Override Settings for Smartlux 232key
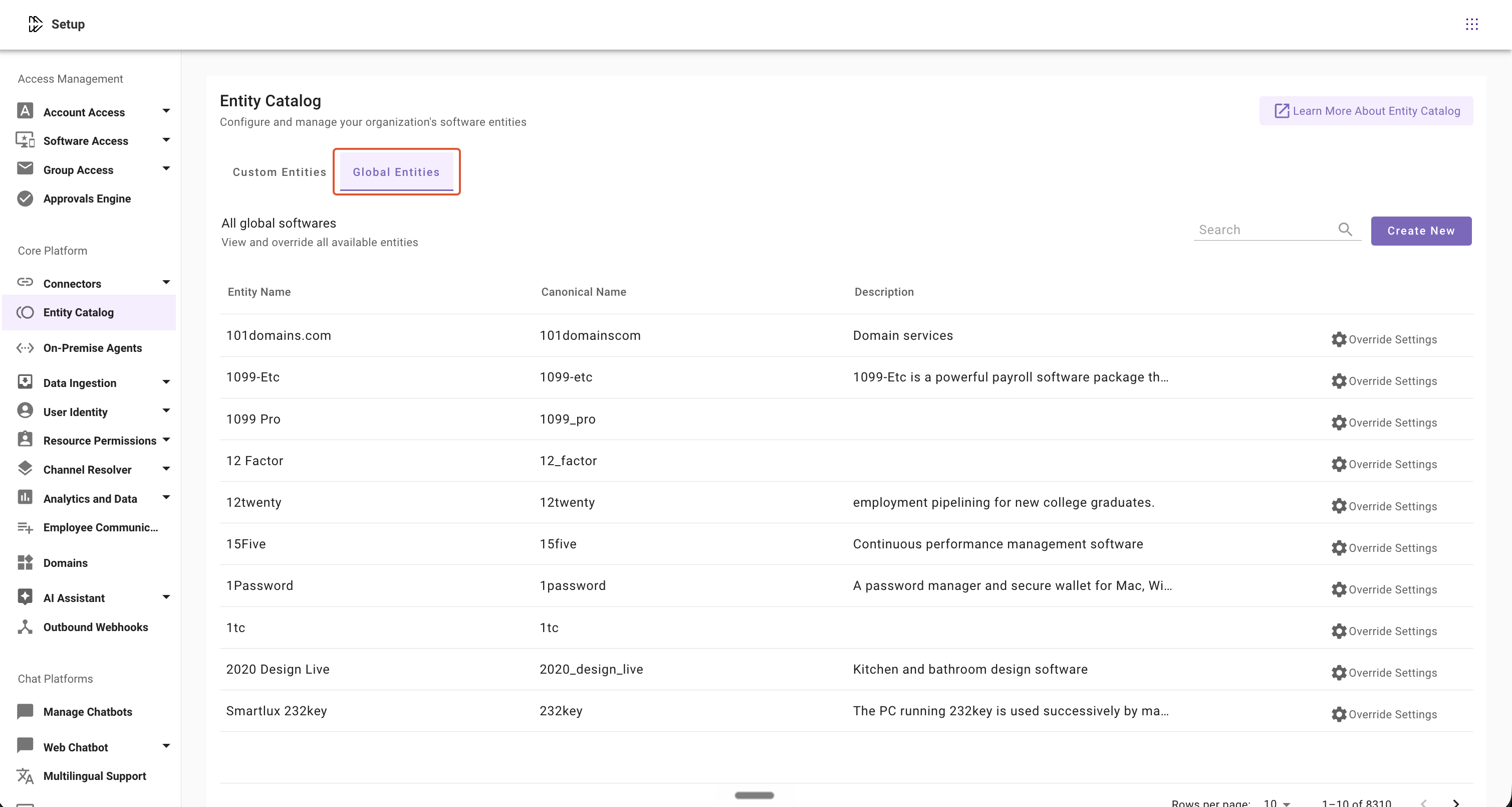 [x=1384, y=715]
